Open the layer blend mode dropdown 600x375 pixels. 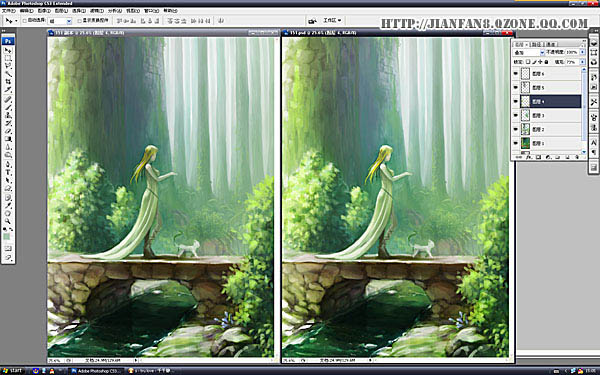pos(529,52)
